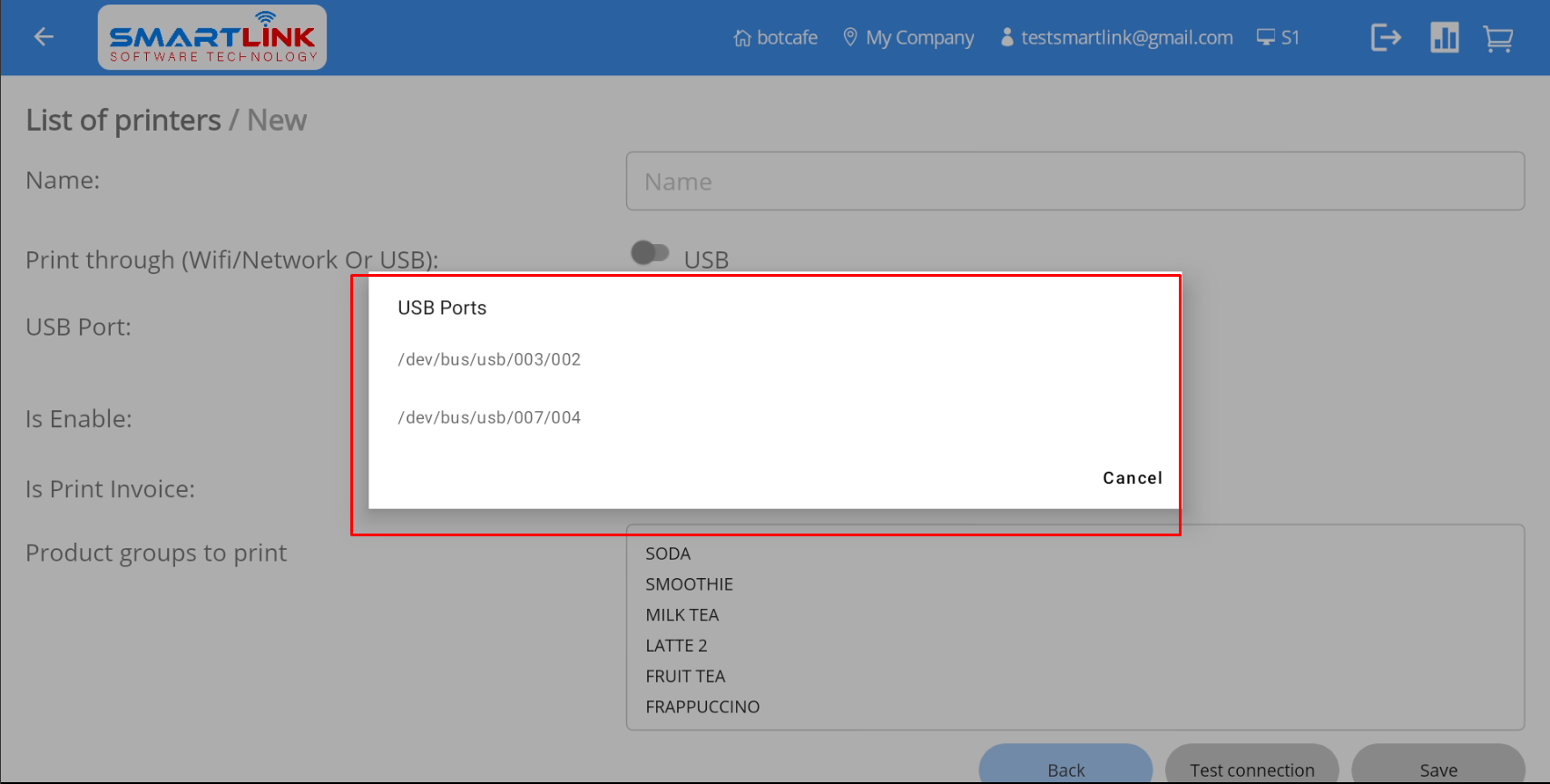The height and width of the screenshot is (784, 1550).
Task: Open the testsmartlink@gmail.com user account
Action: 1116,38
